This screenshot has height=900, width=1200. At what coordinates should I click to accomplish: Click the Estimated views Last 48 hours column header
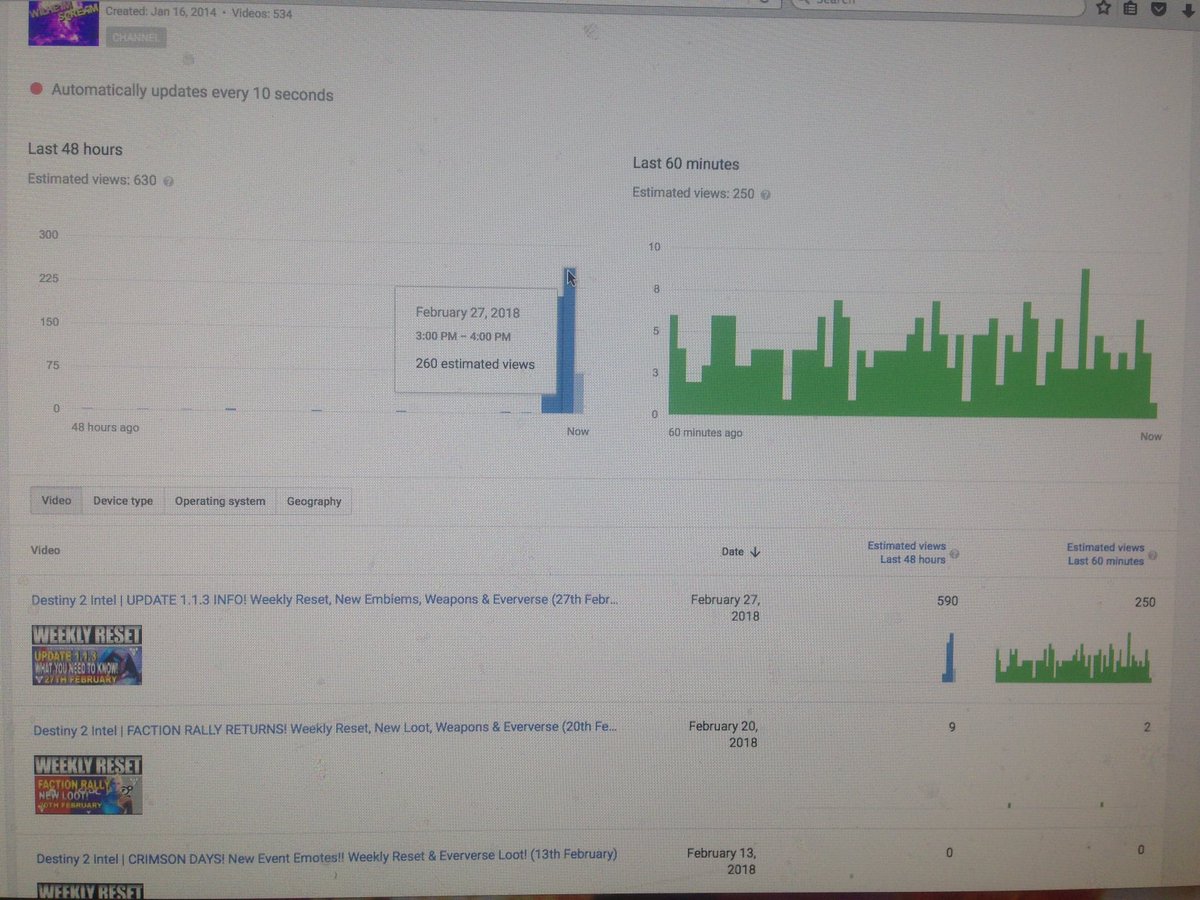tap(906, 553)
